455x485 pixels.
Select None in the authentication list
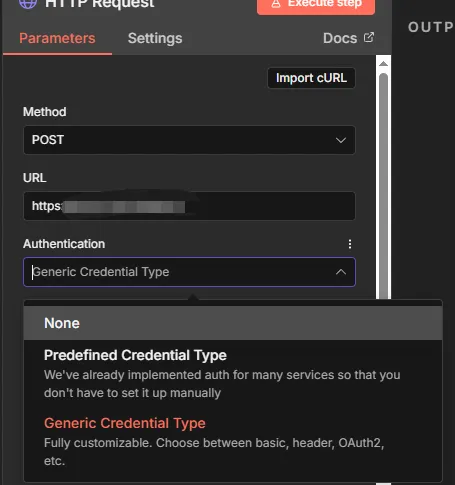[233, 323]
